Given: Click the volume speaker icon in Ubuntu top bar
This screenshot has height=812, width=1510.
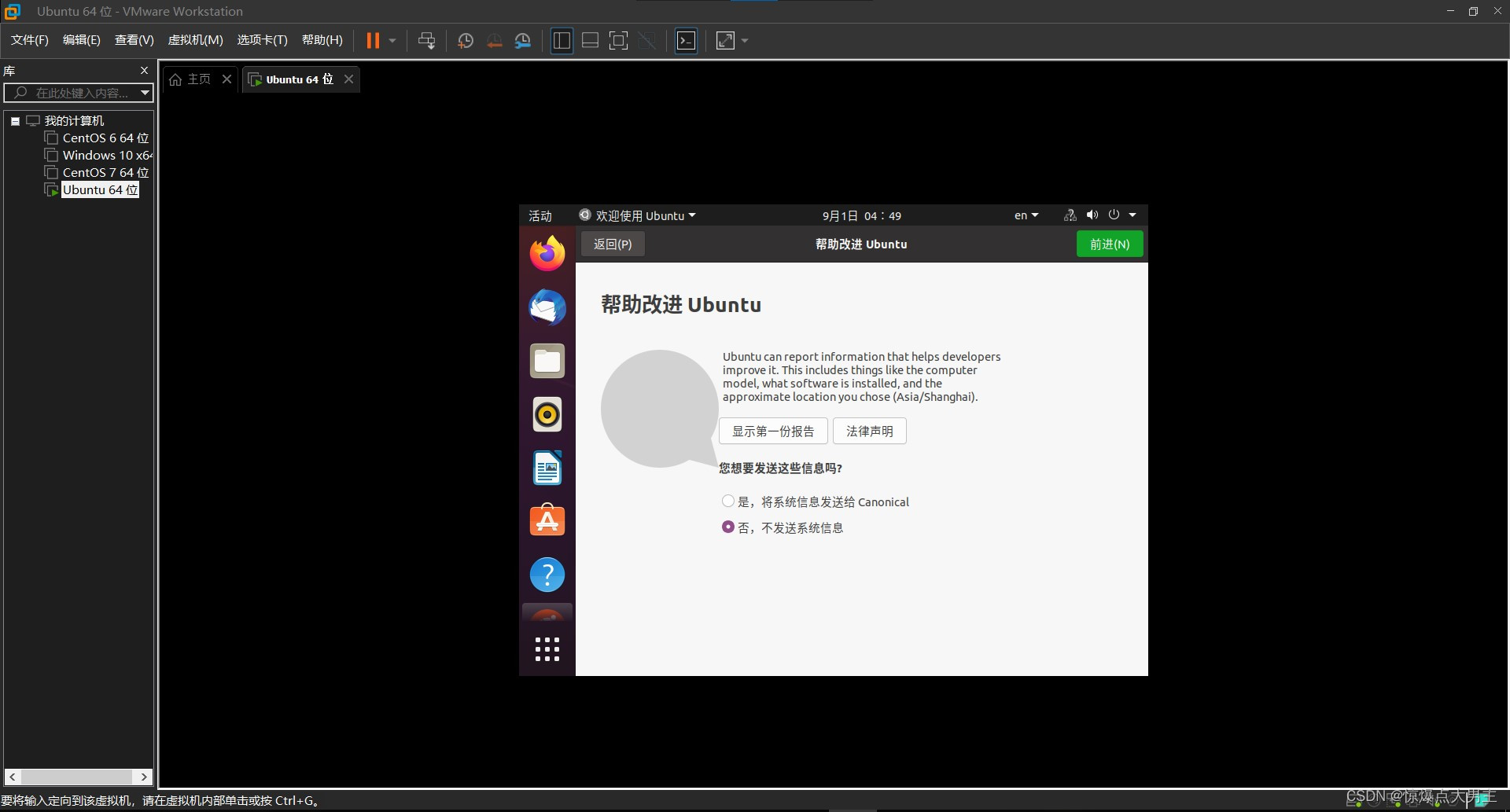Looking at the screenshot, I should (1092, 215).
